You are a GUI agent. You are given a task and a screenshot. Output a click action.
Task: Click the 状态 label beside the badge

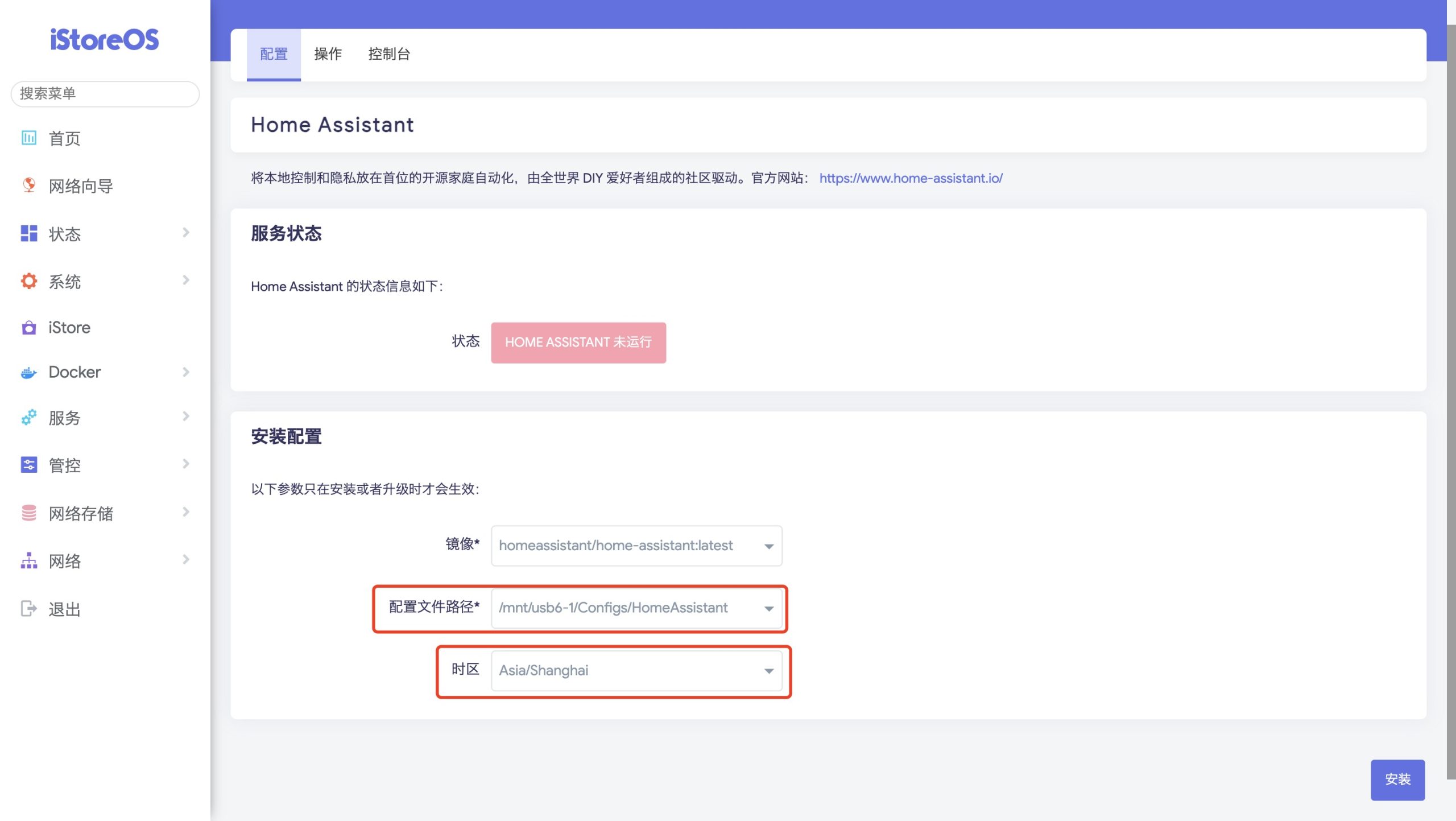pyautogui.click(x=465, y=341)
